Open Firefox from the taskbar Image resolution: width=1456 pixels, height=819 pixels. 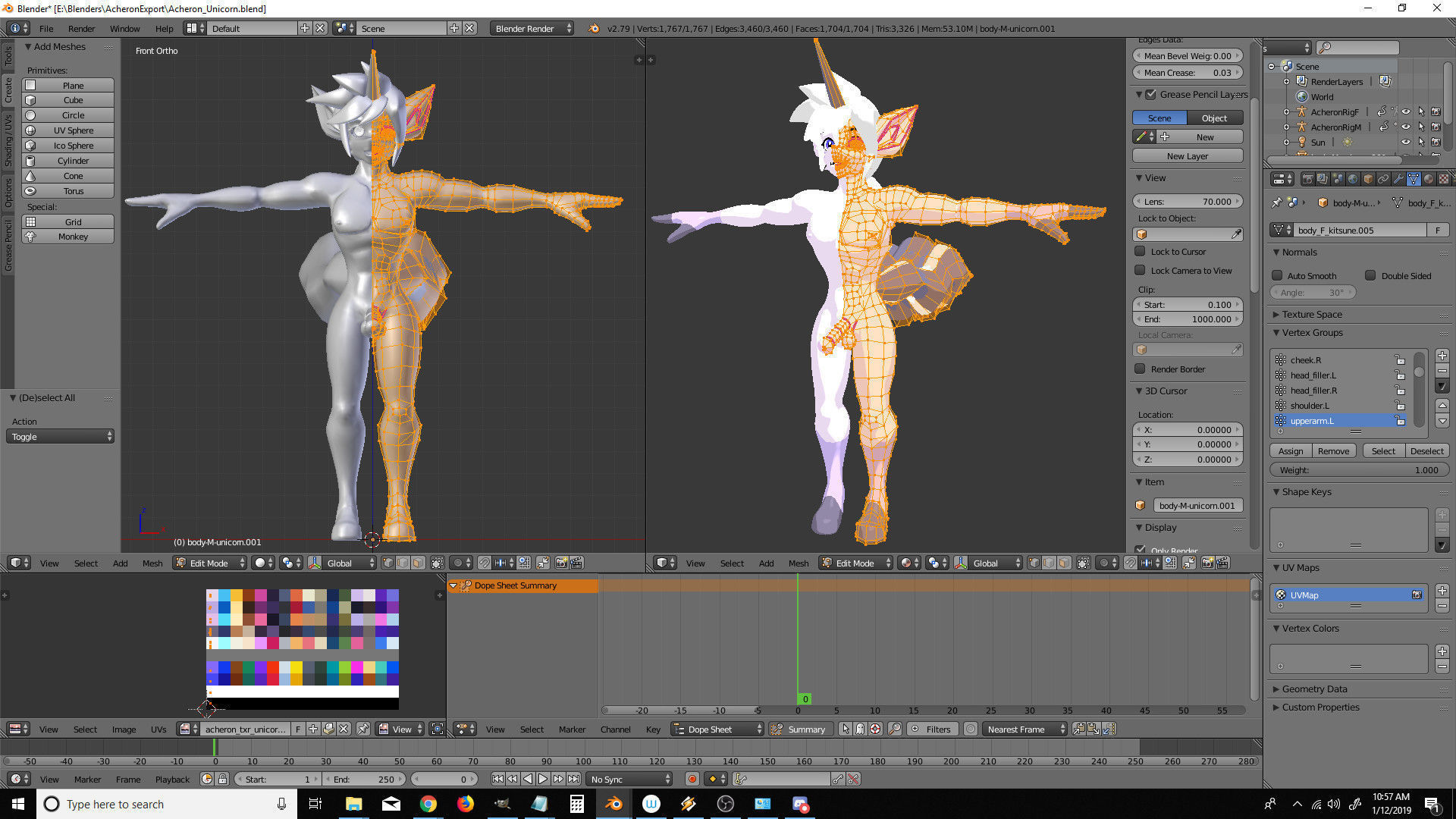[x=466, y=804]
